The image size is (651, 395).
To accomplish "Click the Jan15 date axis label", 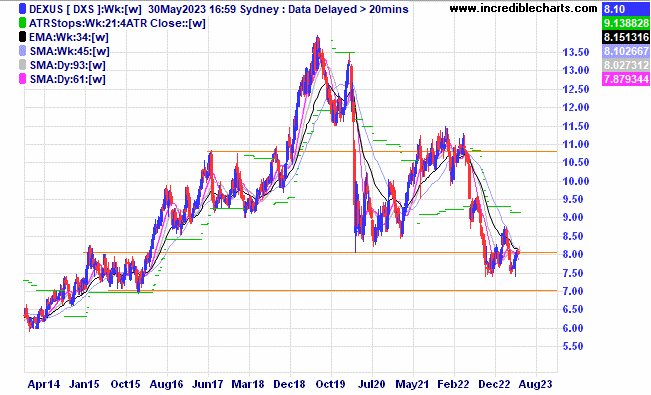I will (x=84, y=384).
